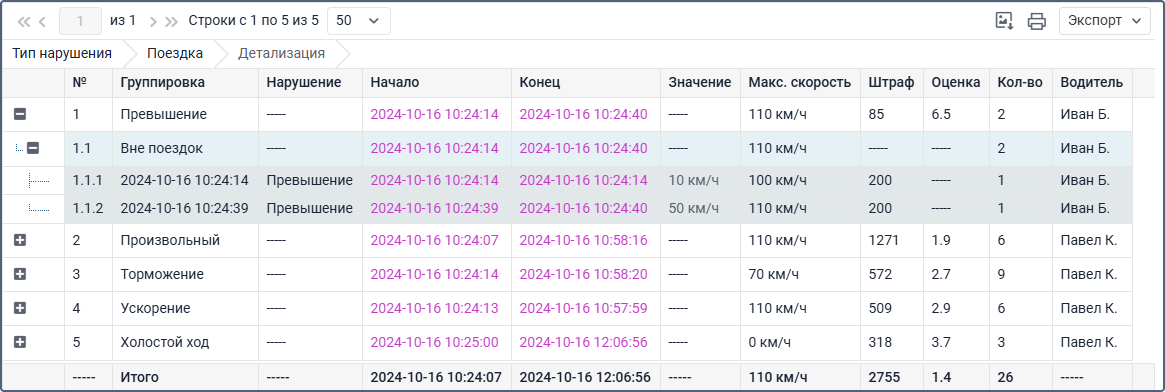Select the Произвольный cell

click(x=185, y=241)
